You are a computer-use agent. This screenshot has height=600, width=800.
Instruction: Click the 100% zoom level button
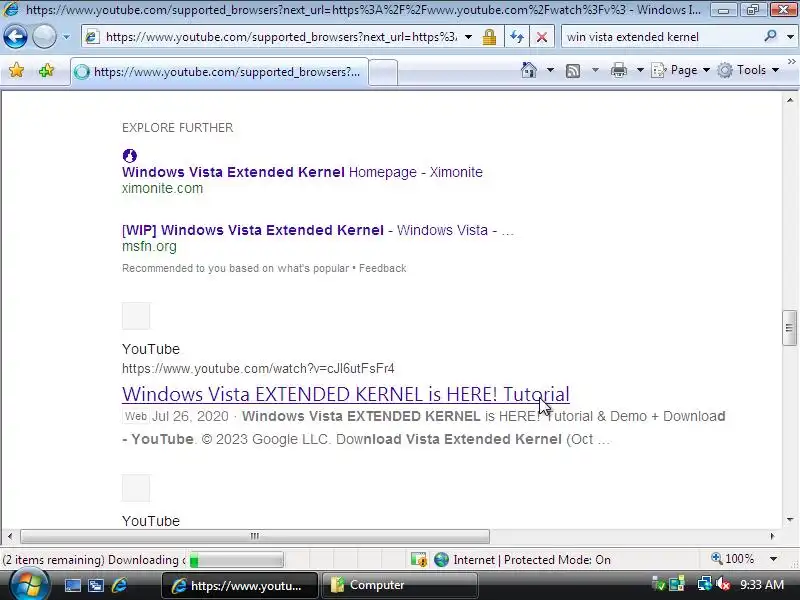pos(733,559)
